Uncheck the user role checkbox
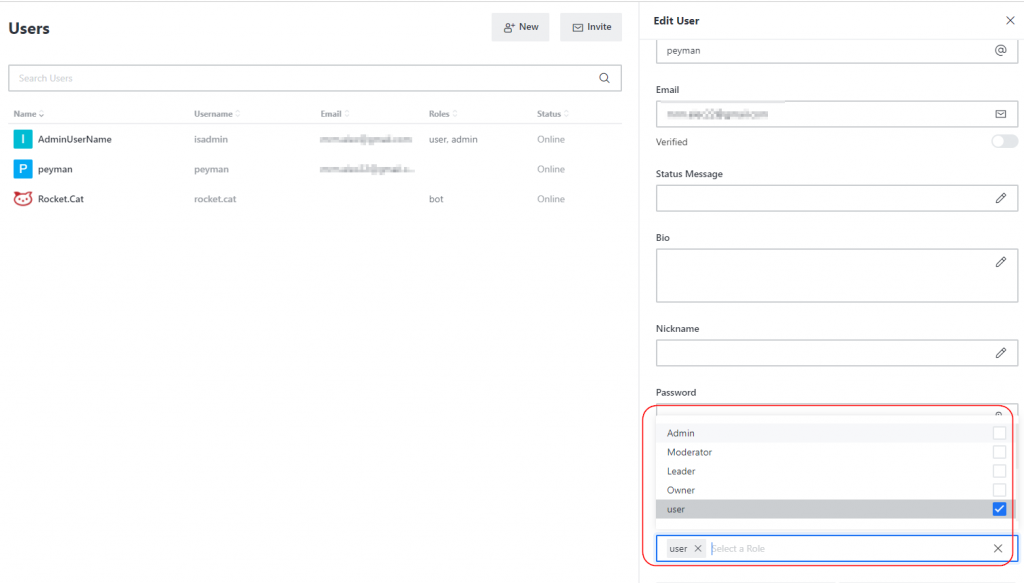Image resolution: width=1024 pixels, height=583 pixels. (999, 509)
